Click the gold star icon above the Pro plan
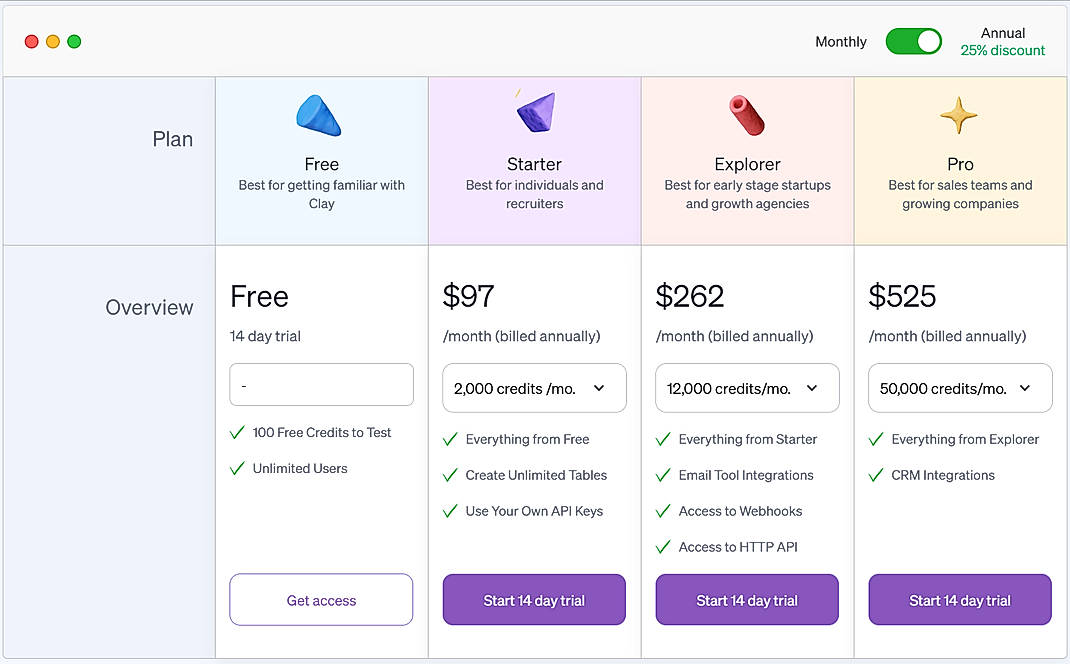 [x=959, y=113]
